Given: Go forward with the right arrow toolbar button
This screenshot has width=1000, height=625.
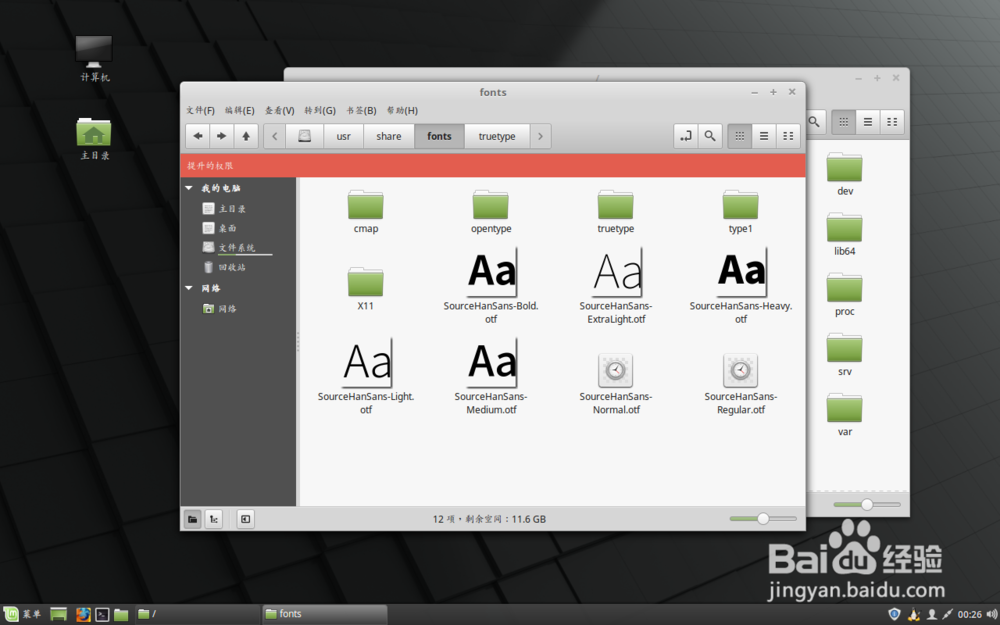Looking at the screenshot, I should [221, 136].
